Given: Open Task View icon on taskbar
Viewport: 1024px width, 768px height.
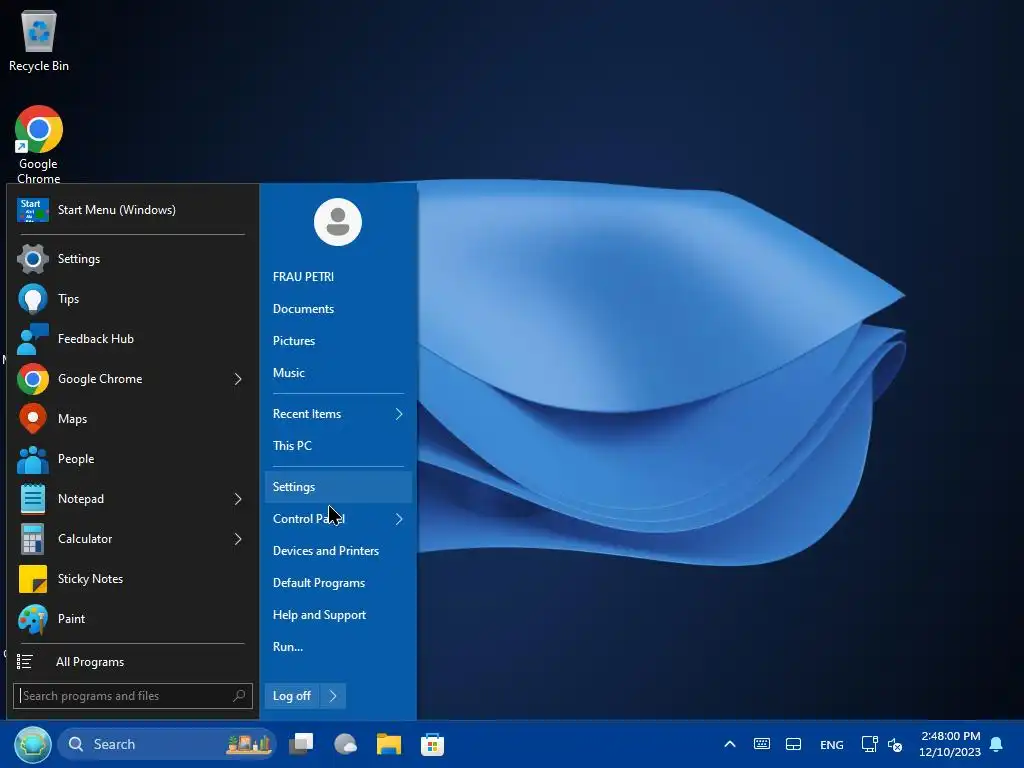Looking at the screenshot, I should click(x=302, y=744).
